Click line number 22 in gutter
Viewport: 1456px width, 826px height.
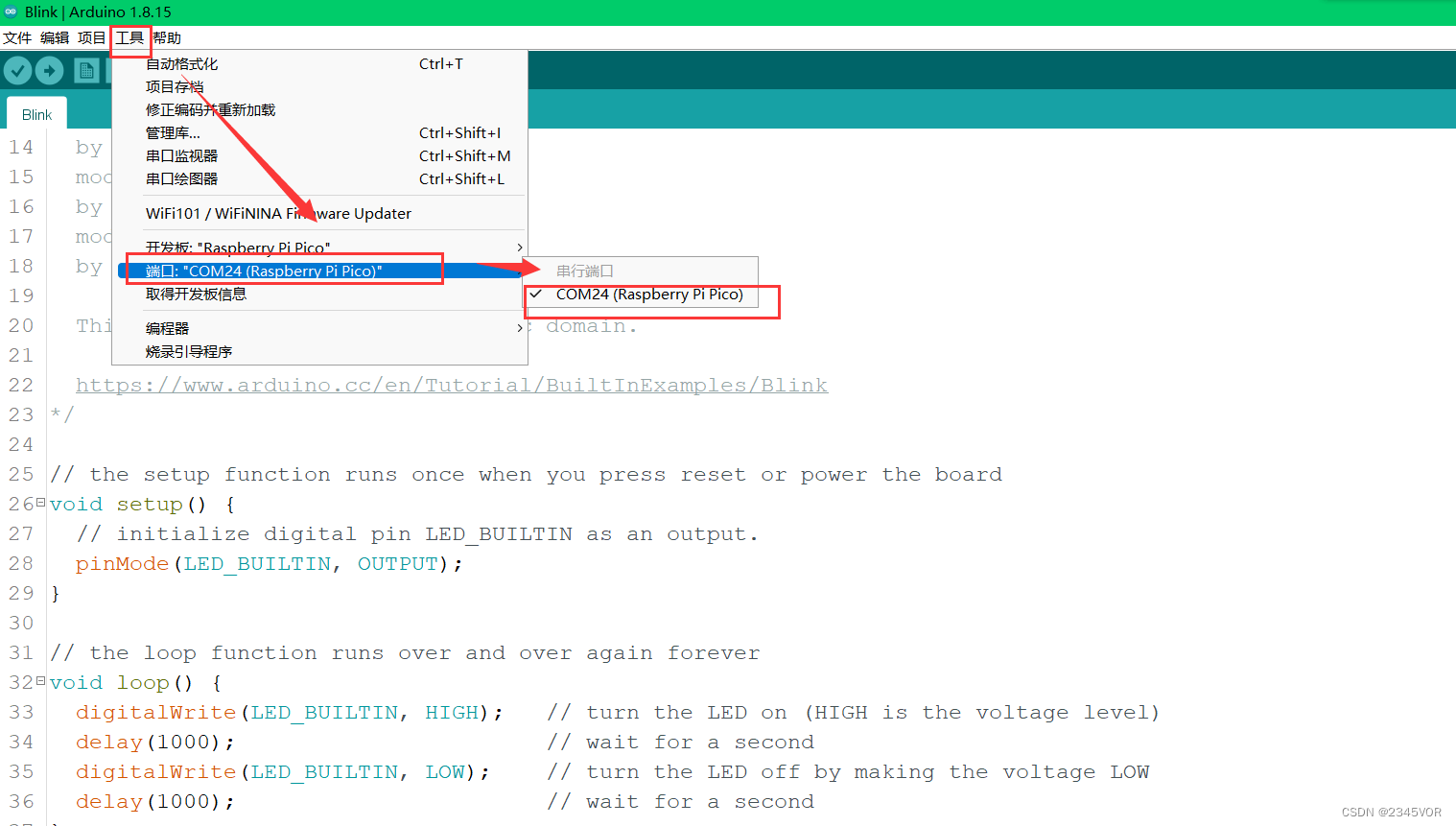point(21,385)
